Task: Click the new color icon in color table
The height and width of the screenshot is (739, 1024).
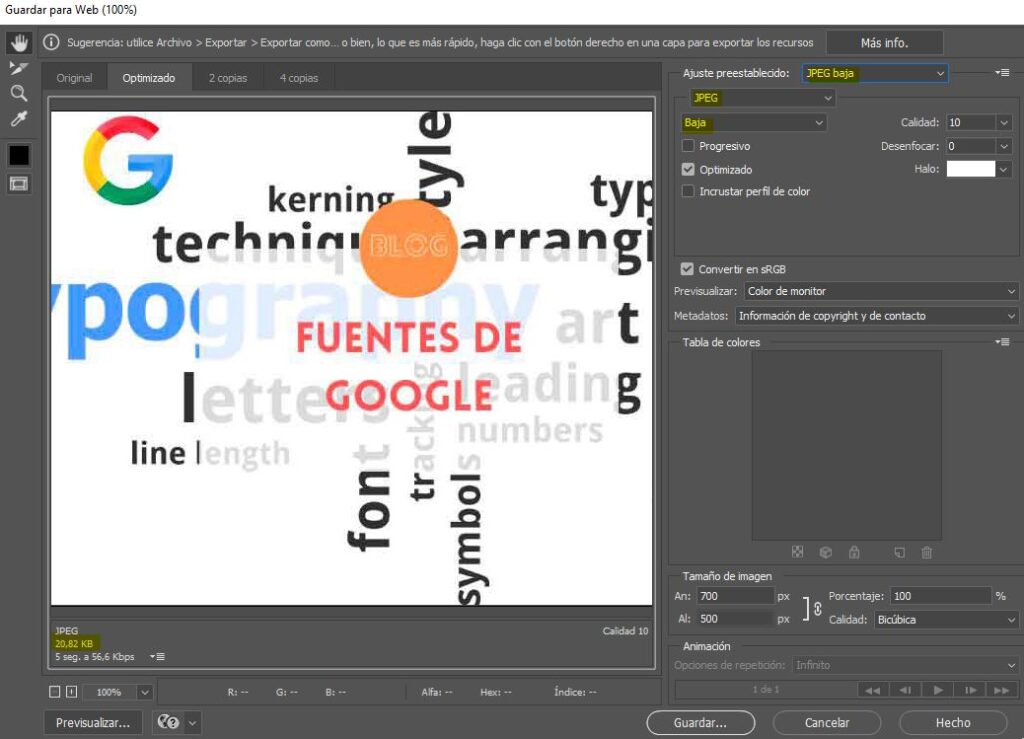Action: (x=899, y=552)
